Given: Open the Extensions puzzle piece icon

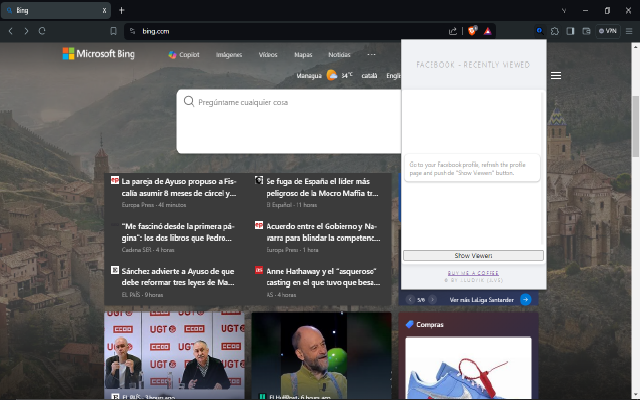Looking at the screenshot, I should (x=555, y=31).
